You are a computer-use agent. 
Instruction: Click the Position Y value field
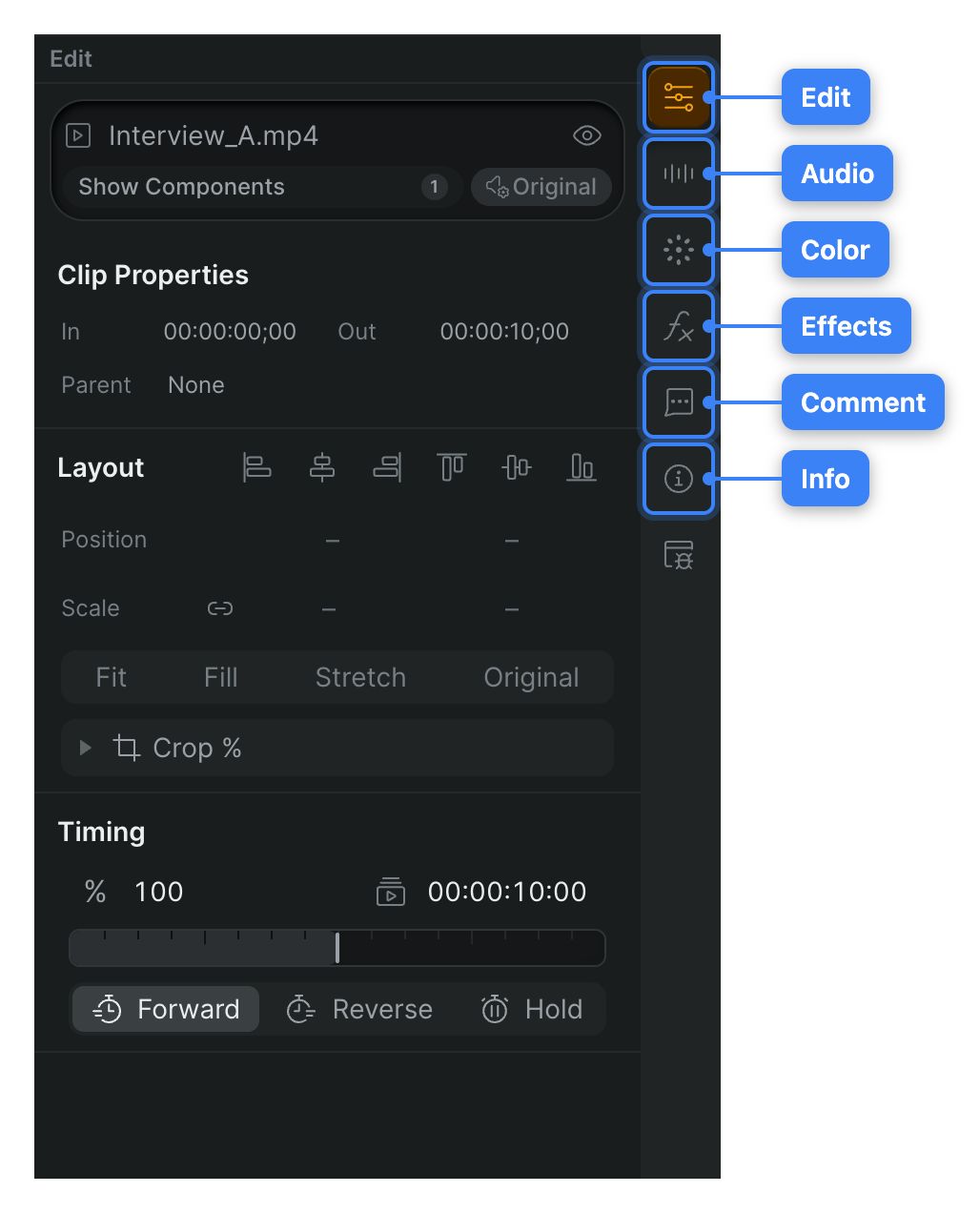[512, 540]
